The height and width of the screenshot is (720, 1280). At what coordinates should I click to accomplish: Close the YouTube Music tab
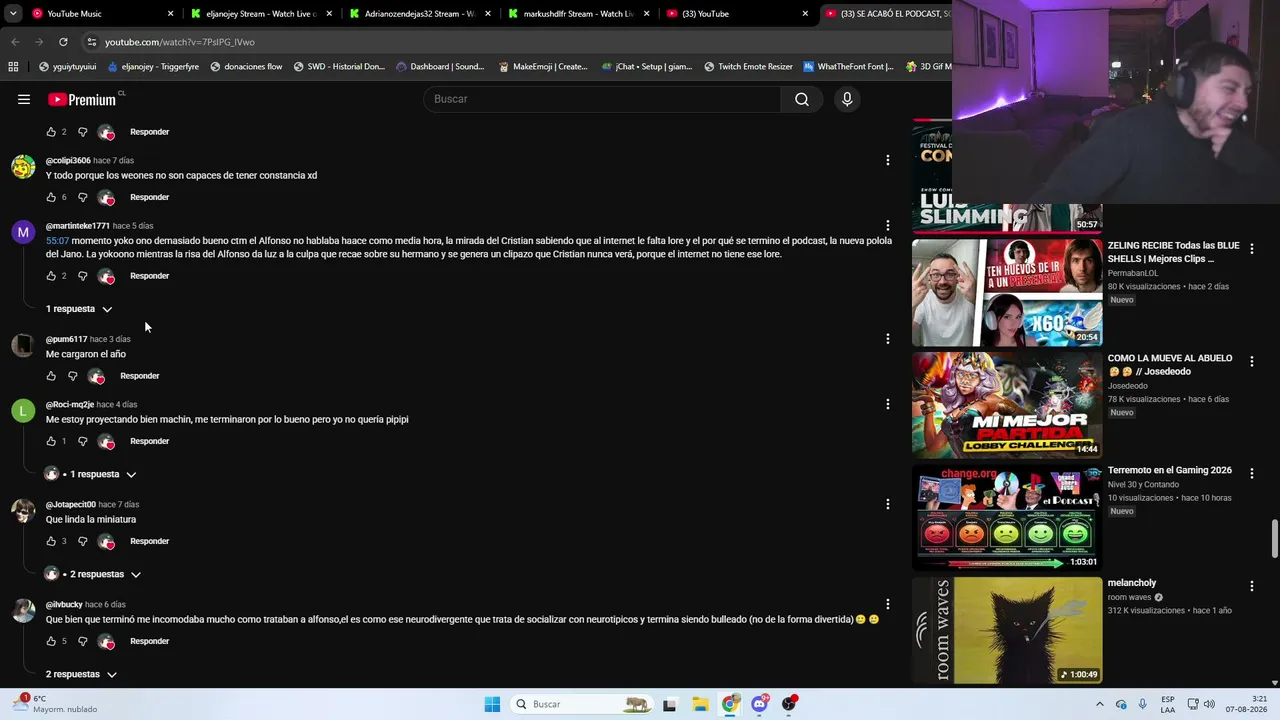[x=171, y=14]
